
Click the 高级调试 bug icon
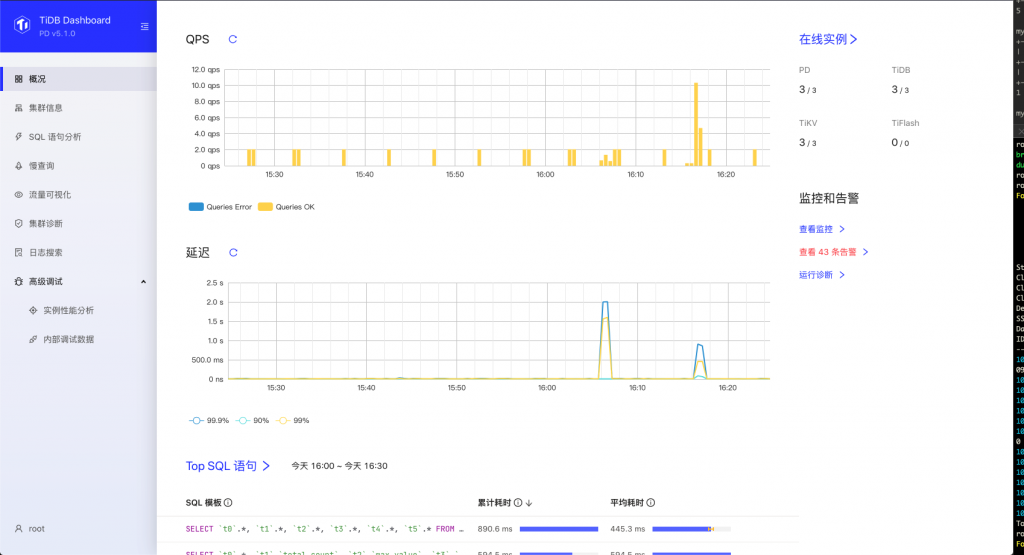(x=18, y=281)
